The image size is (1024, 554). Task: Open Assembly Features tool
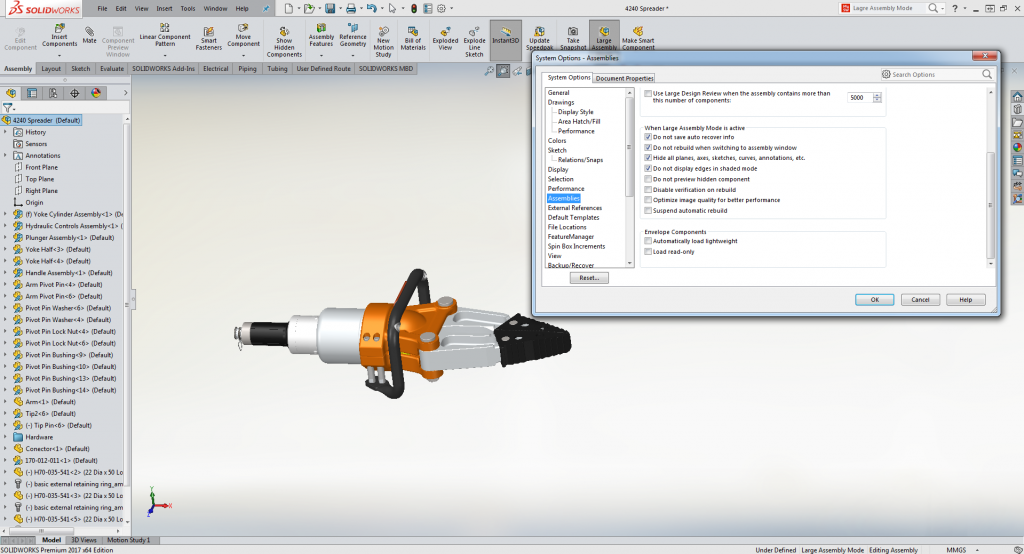tap(321, 36)
